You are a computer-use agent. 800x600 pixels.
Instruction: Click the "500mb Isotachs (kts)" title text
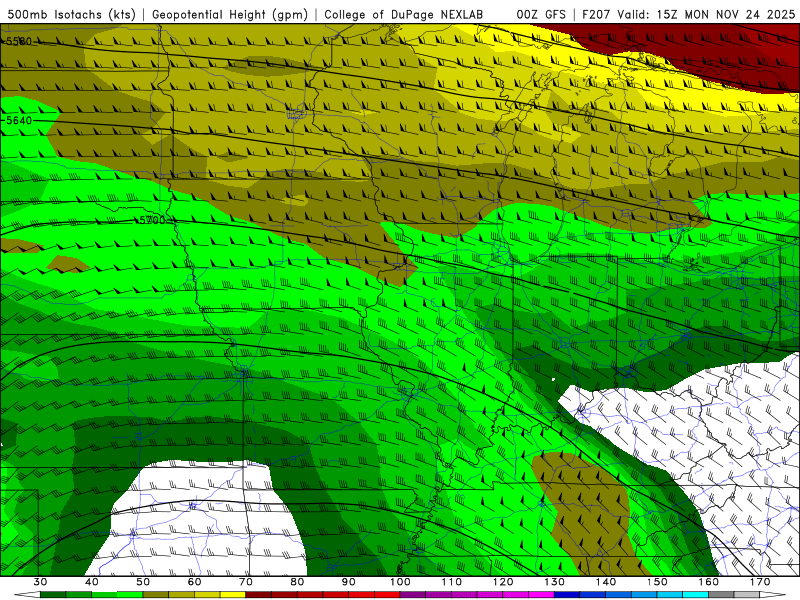point(71,15)
